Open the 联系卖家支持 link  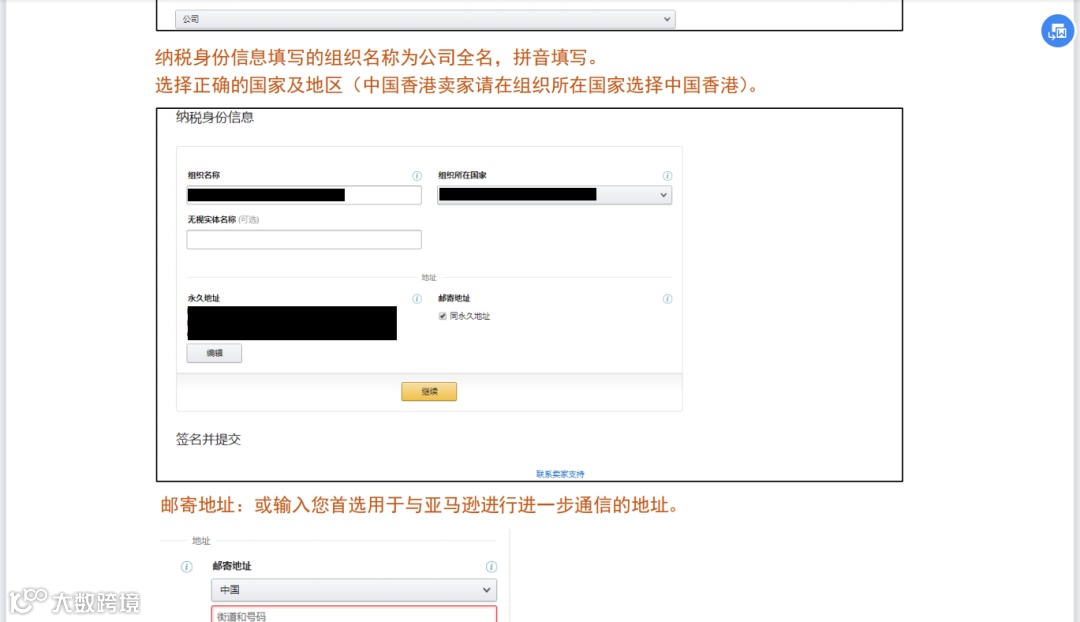coord(557,471)
